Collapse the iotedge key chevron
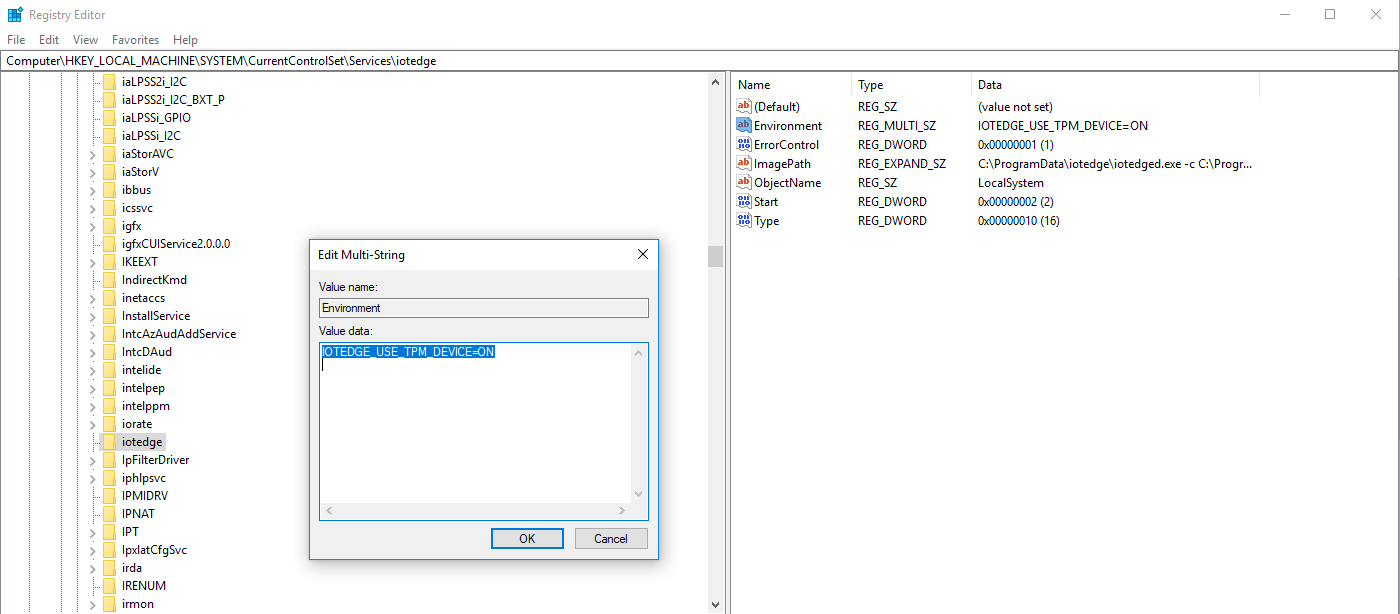 click(91, 441)
